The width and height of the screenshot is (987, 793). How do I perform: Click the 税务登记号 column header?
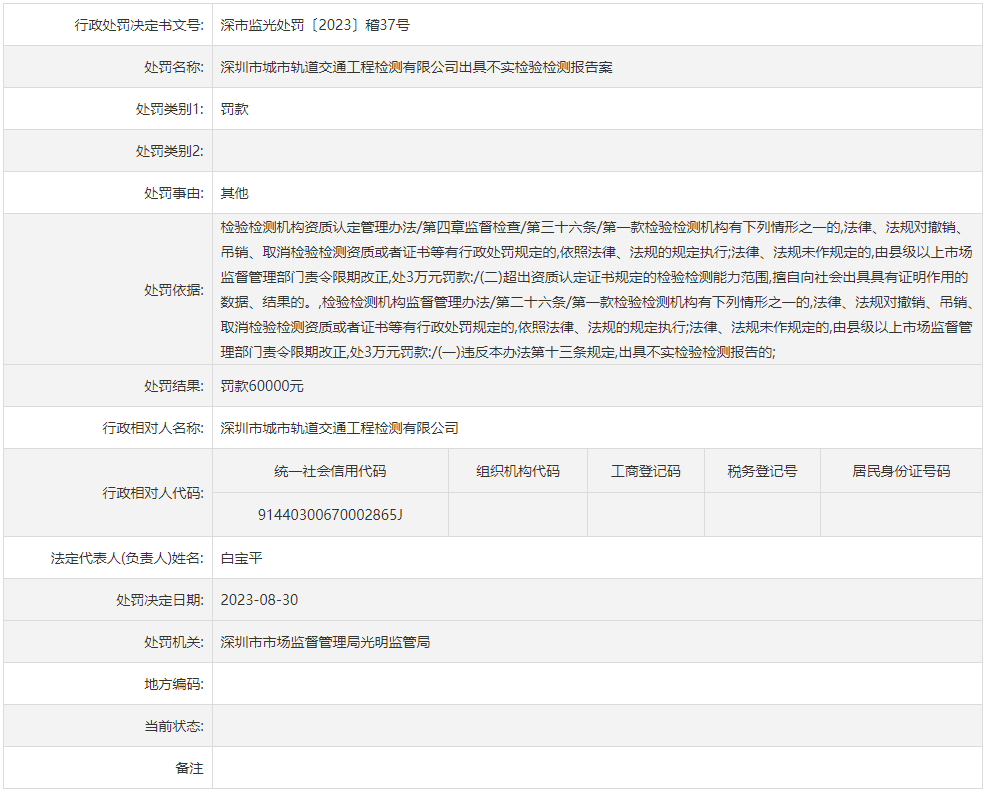[762, 471]
